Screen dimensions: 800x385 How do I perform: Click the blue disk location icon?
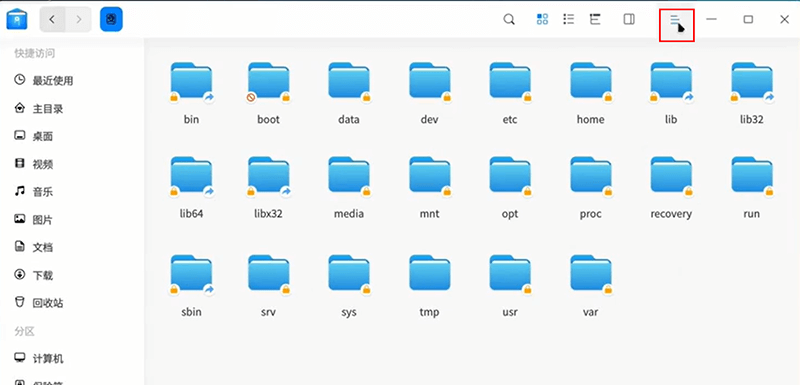111,19
